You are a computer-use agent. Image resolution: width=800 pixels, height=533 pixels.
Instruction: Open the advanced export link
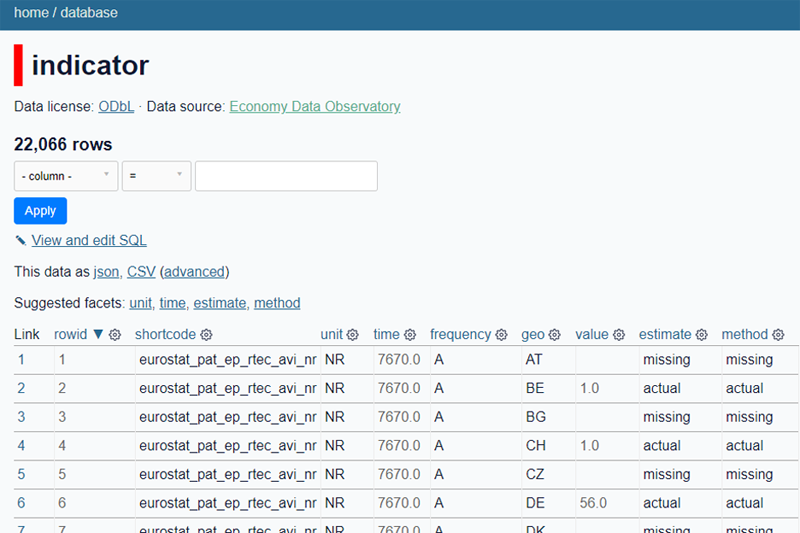194,272
